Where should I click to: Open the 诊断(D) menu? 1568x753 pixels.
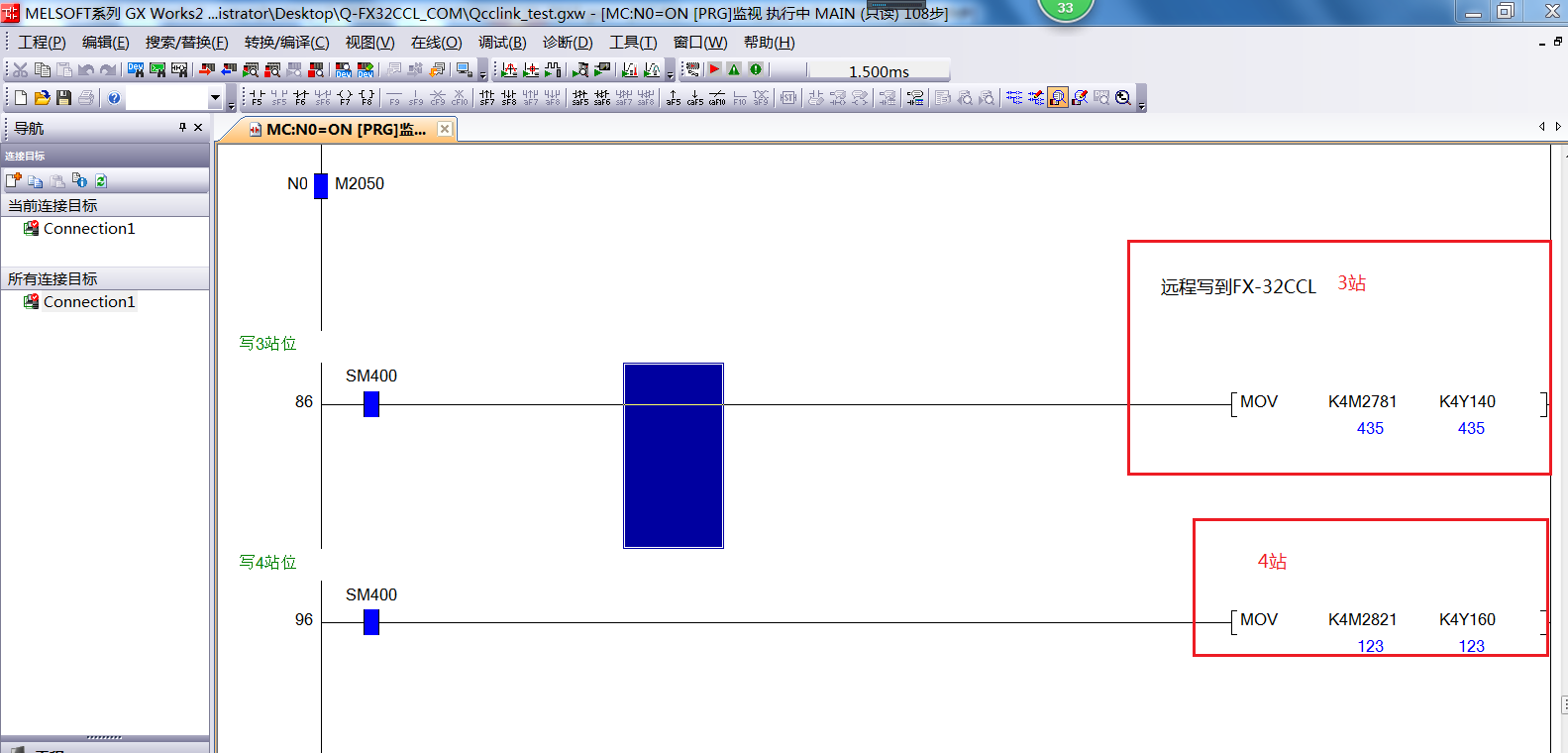tap(567, 43)
